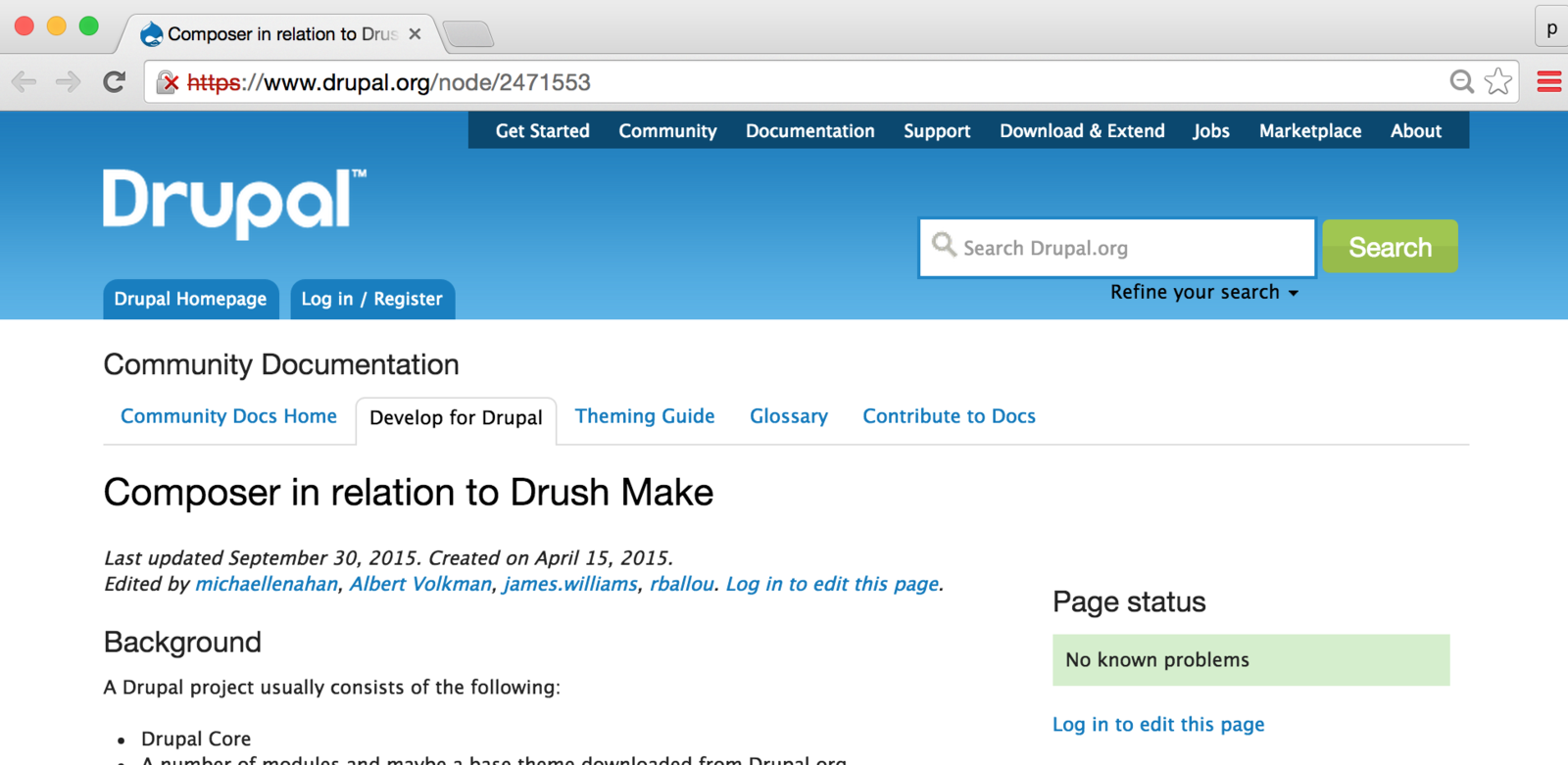Open the Download & Extend menu item
Screen dimensions: 1568x765
point(1082,131)
